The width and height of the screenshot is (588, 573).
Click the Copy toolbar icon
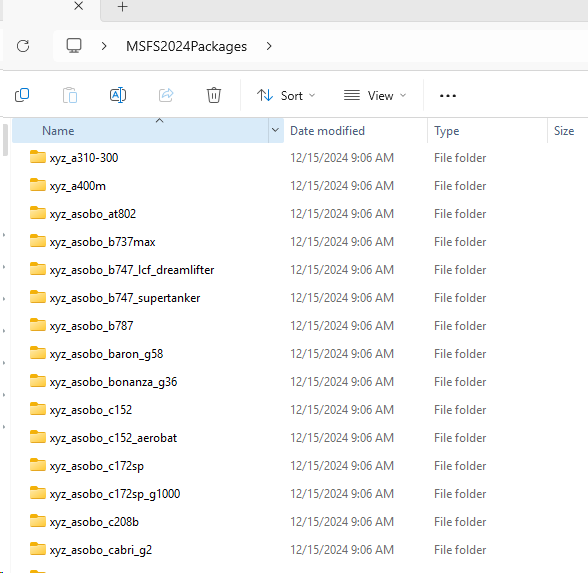22,95
